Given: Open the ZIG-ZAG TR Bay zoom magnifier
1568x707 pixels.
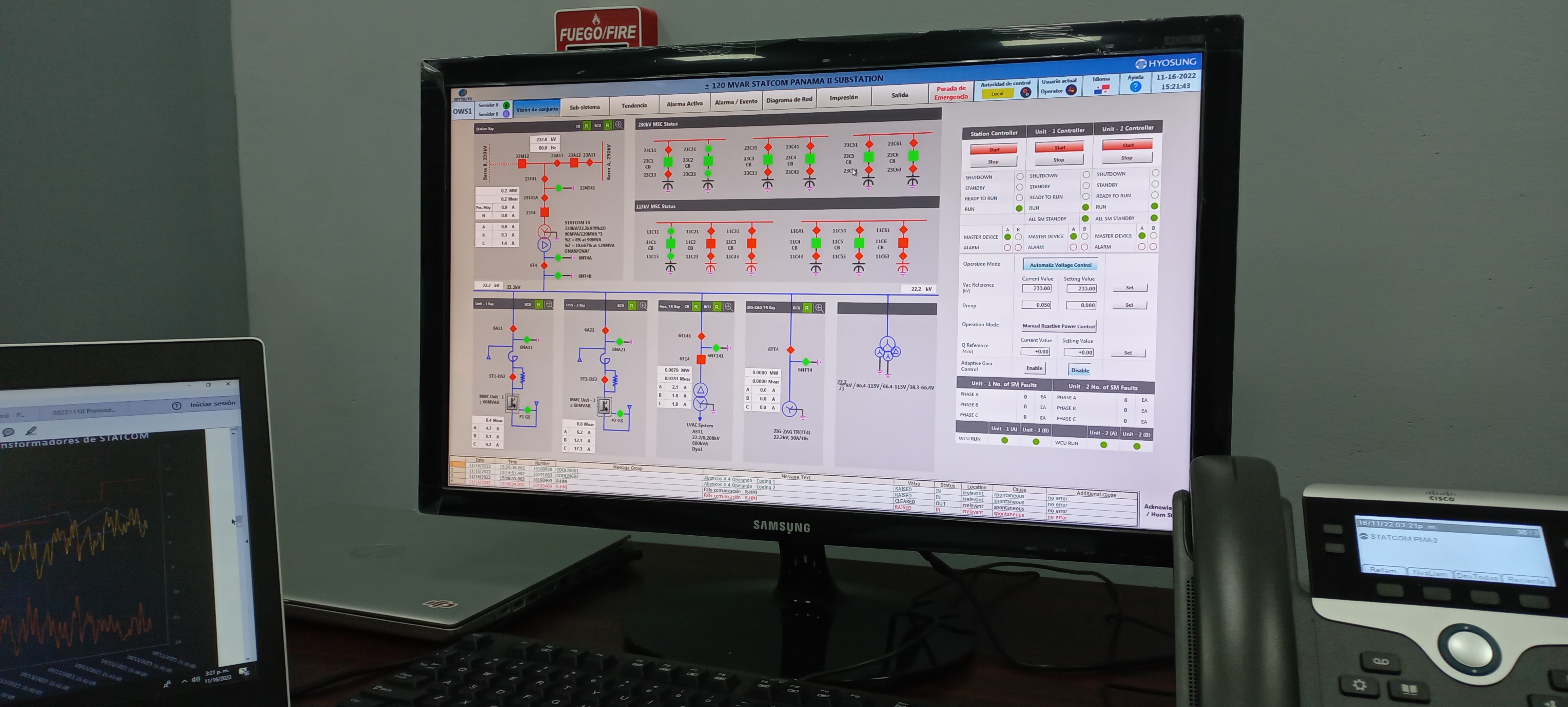Looking at the screenshot, I should point(819,307).
